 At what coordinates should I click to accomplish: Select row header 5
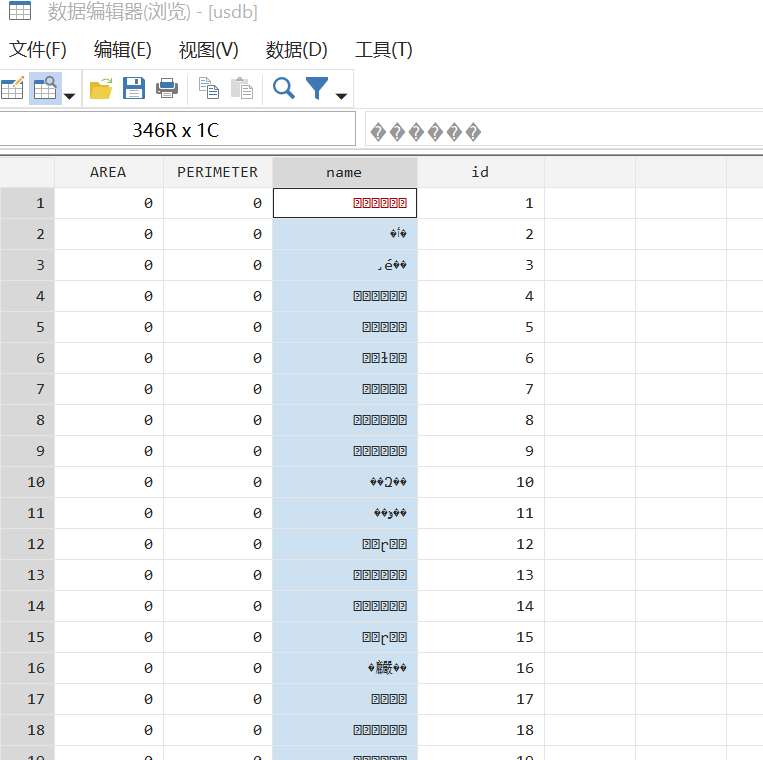[x=27, y=327]
